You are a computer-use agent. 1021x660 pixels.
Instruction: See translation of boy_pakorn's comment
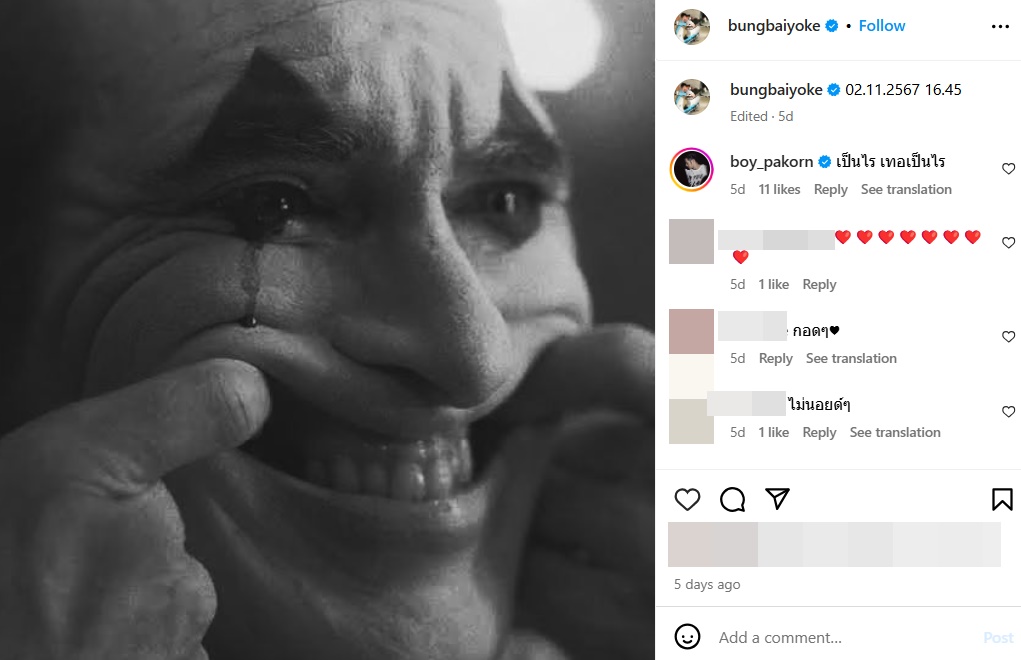click(906, 189)
